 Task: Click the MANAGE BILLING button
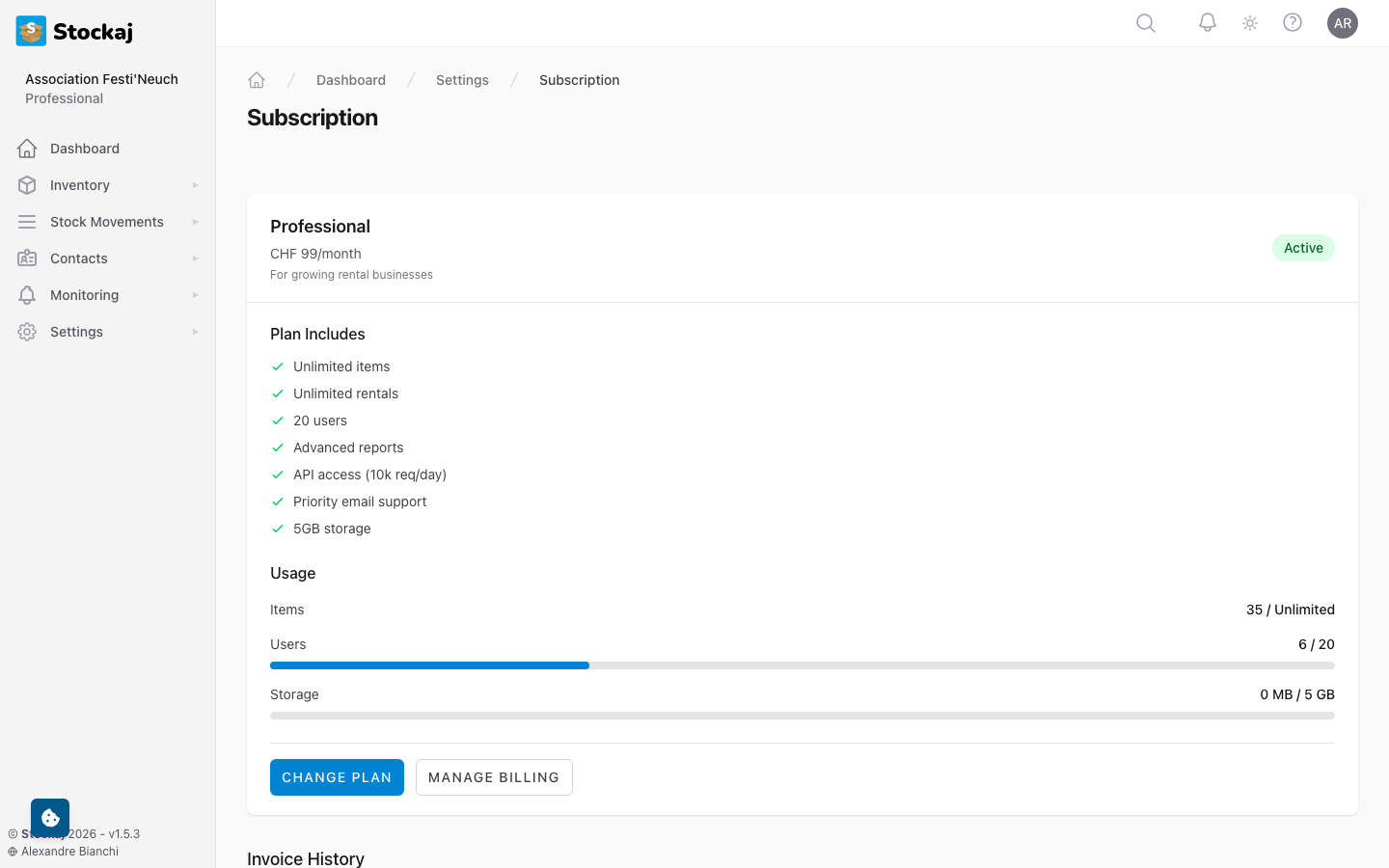pyautogui.click(x=494, y=777)
